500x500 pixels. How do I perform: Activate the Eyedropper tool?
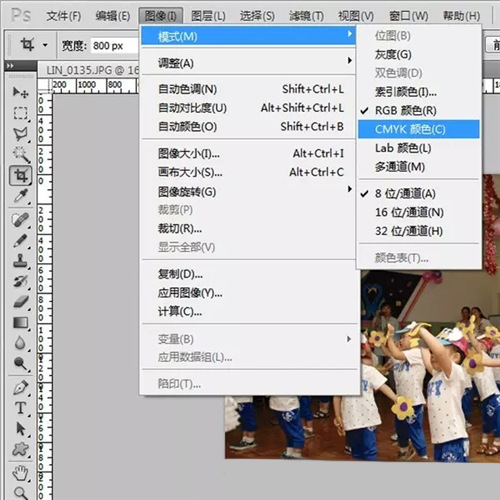[x=20, y=196]
